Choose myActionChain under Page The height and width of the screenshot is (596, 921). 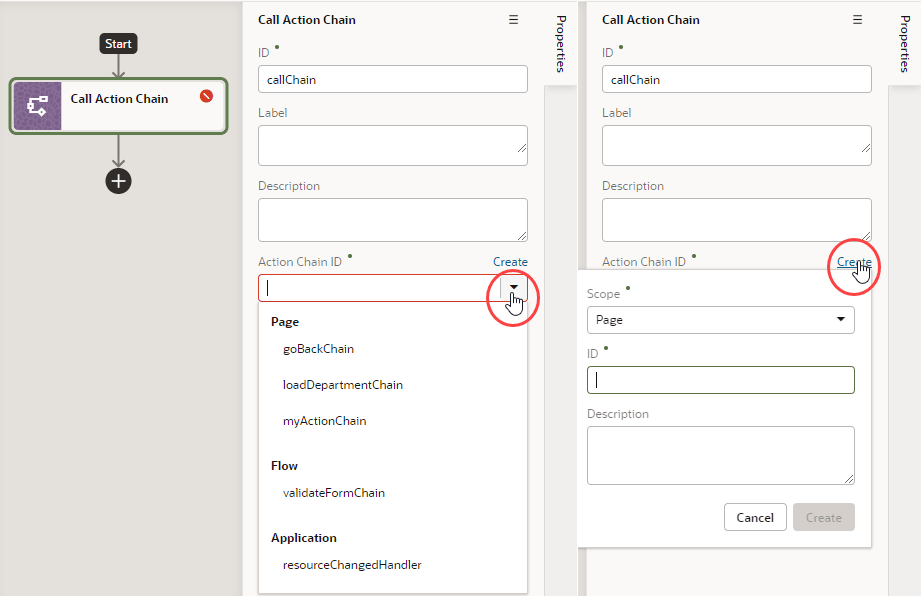(x=324, y=421)
